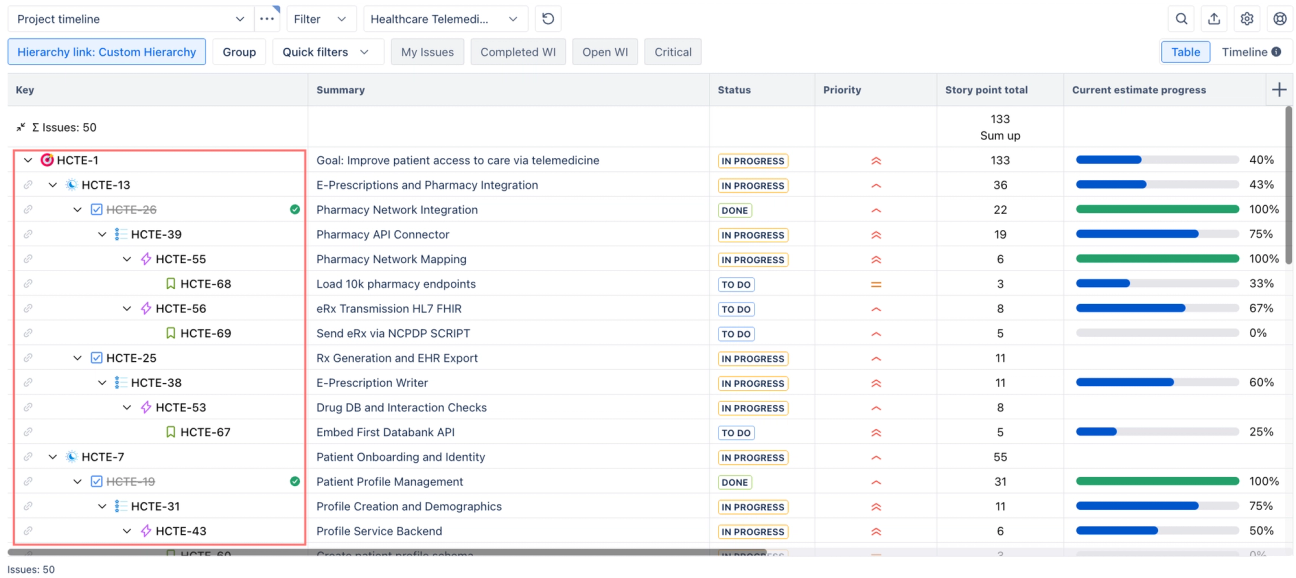
Task: Click the collapse-all arrows icon near Issues count
Action: point(20,127)
